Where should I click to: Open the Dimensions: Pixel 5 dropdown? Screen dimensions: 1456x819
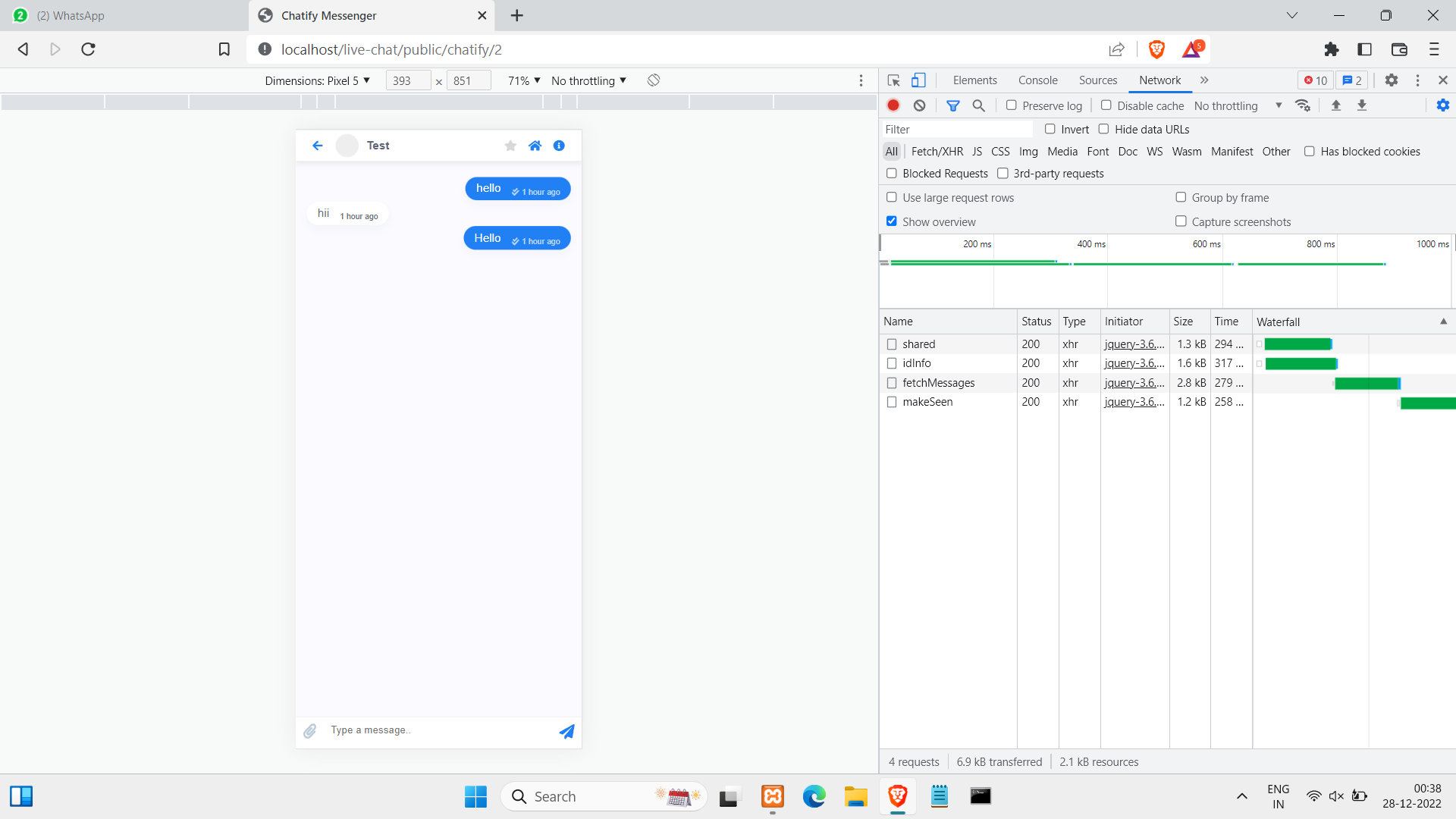point(318,80)
